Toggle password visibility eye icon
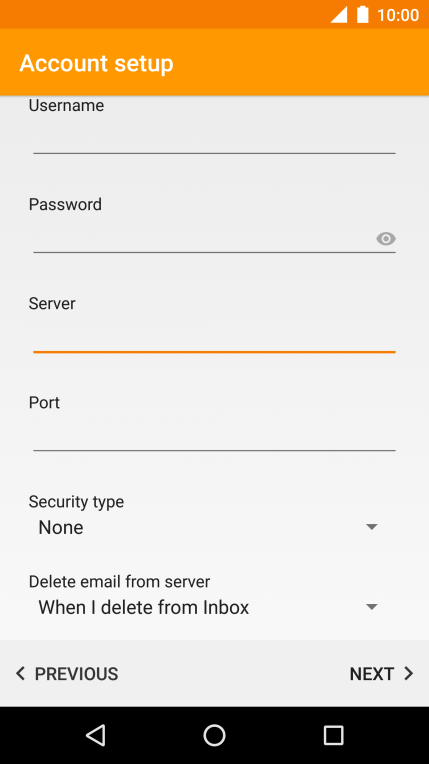The image size is (429, 764). 386,239
